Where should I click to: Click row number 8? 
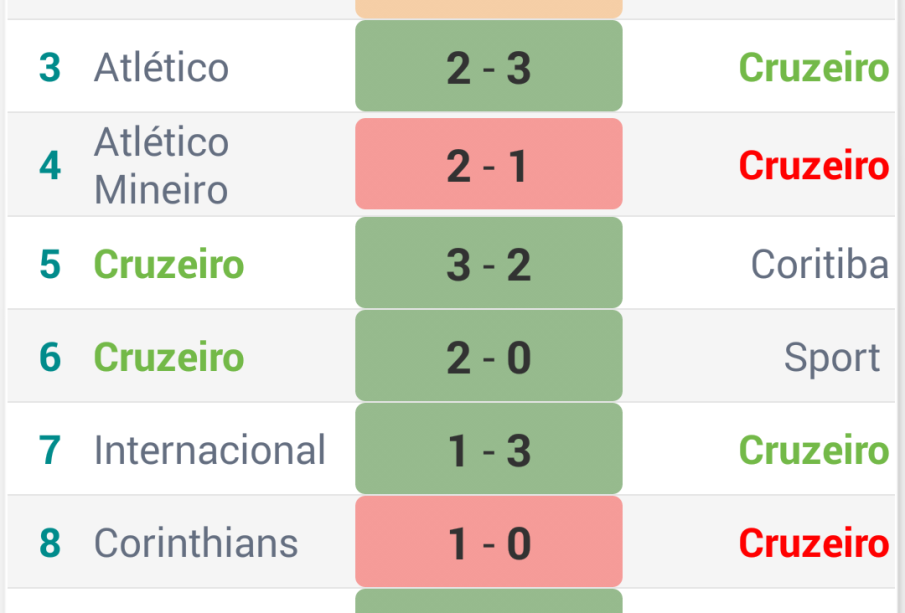(x=49, y=543)
